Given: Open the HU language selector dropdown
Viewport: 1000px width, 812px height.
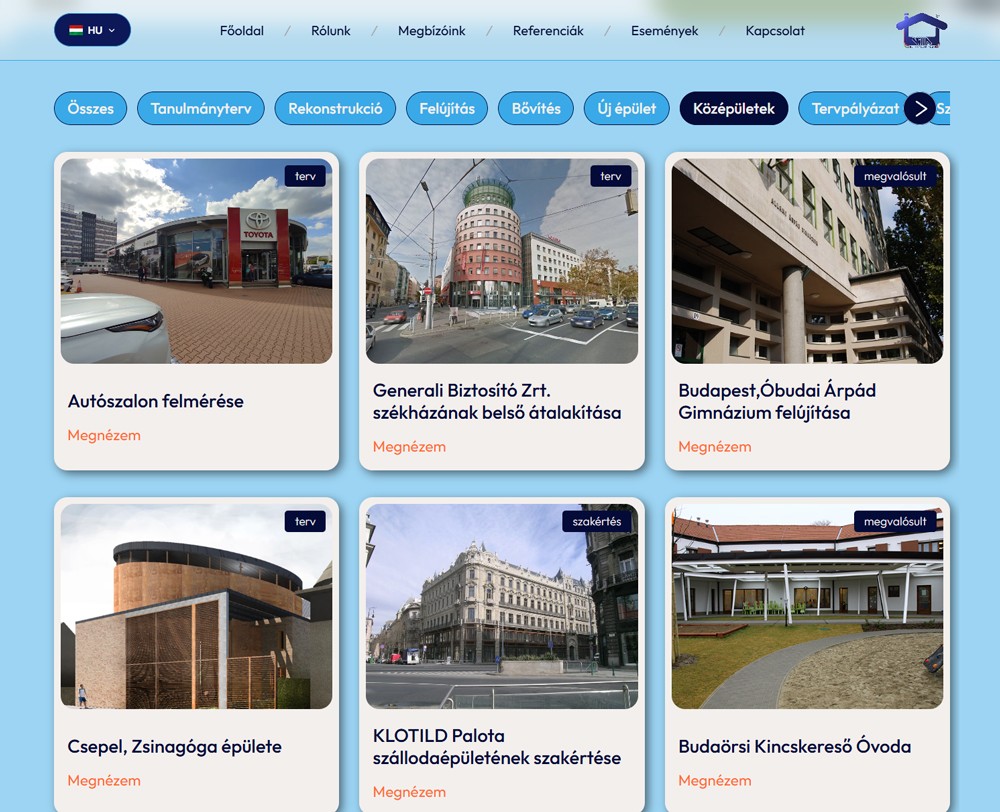Looking at the screenshot, I should (92, 30).
